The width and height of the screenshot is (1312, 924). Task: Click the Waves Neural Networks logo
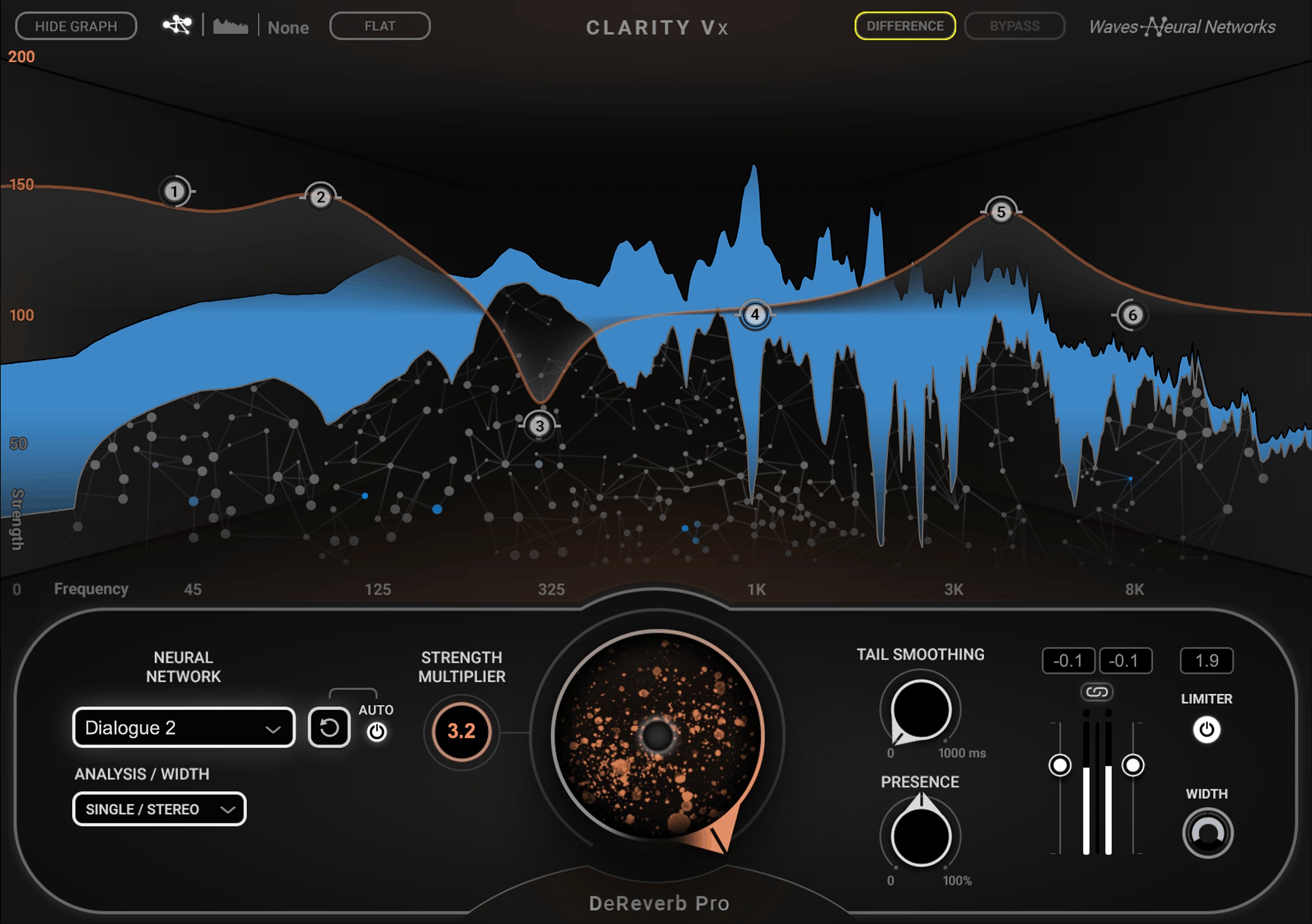(1182, 26)
